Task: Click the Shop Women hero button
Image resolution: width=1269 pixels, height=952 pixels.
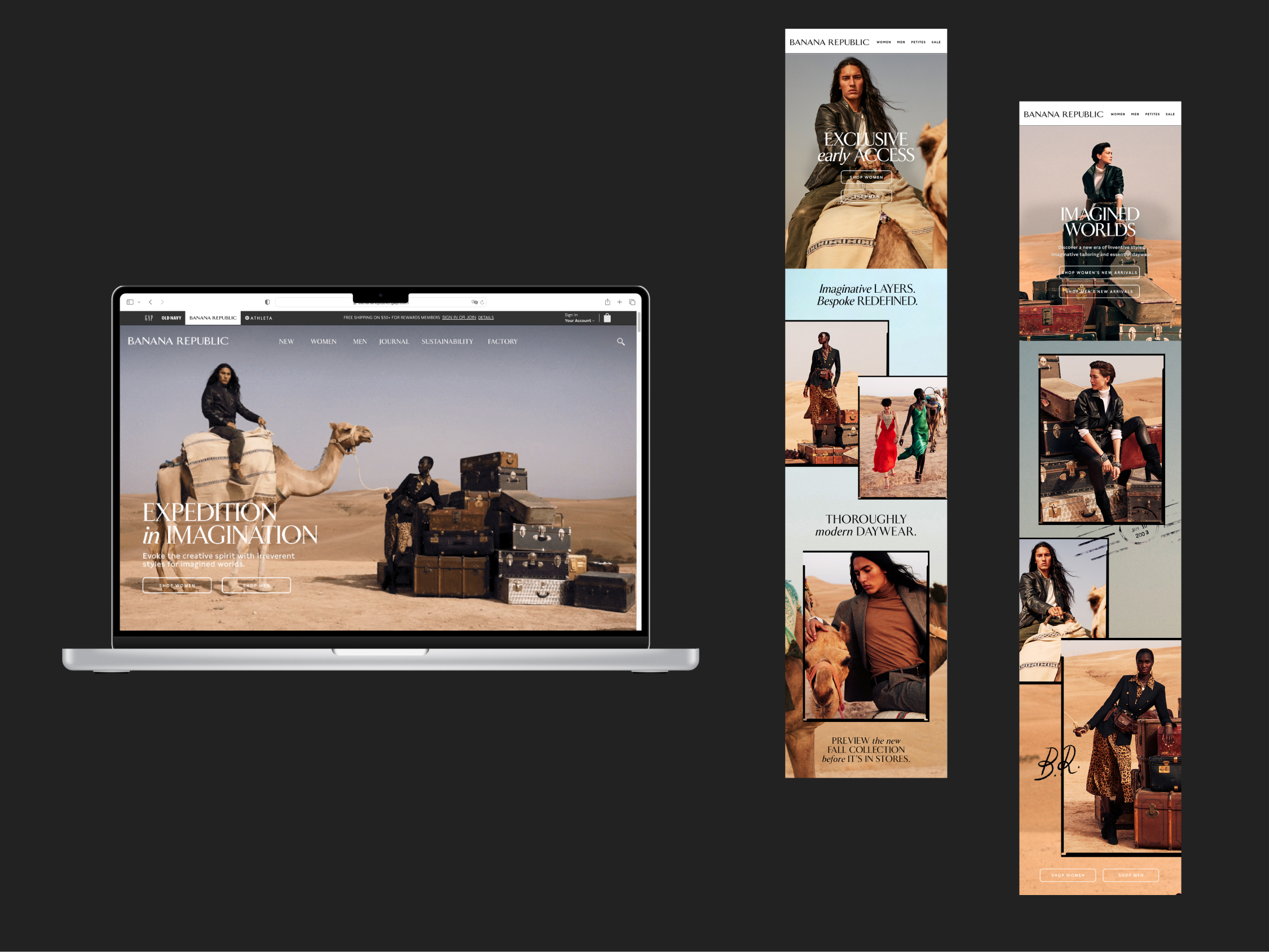Action: [x=177, y=585]
